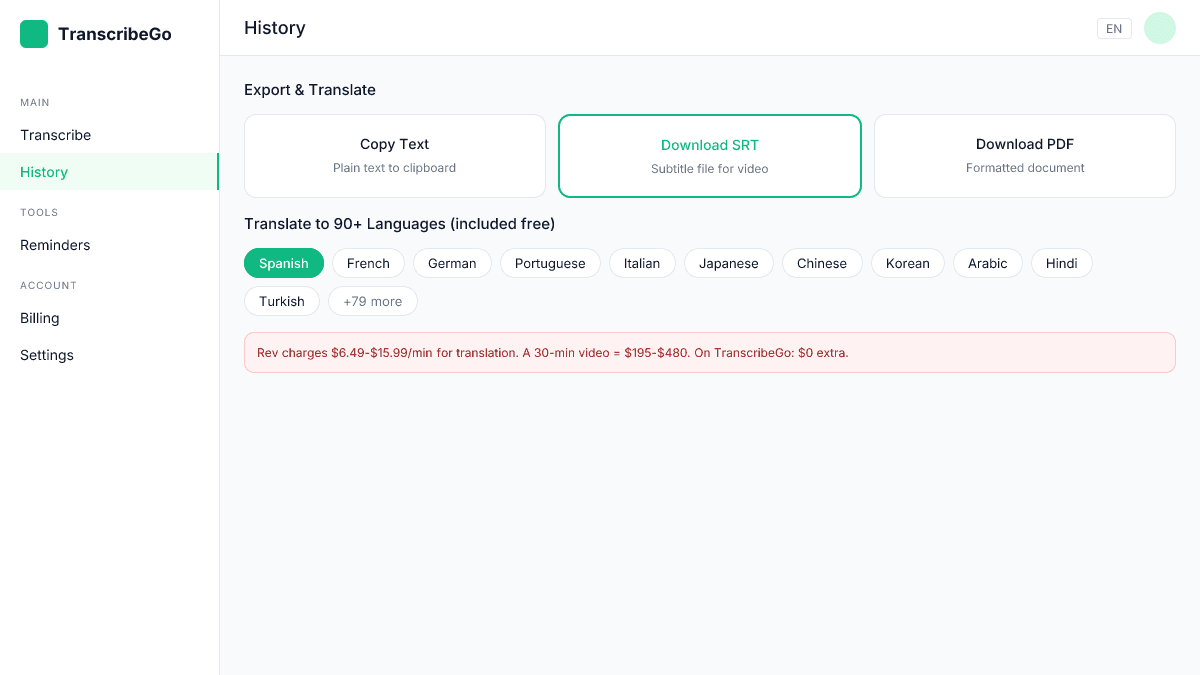Pick Japanese as target language
This screenshot has height=675, width=1200.
(x=728, y=263)
